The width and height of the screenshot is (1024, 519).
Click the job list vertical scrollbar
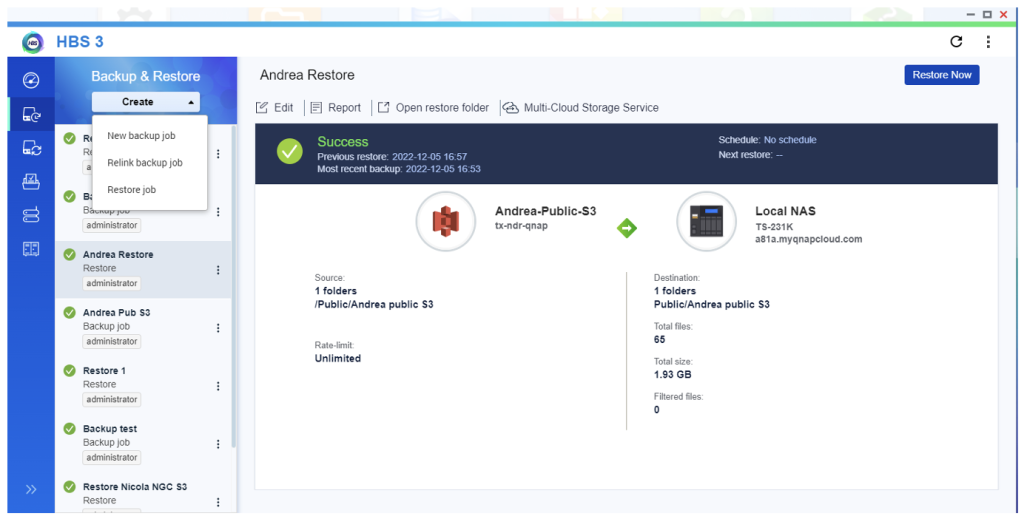point(233,287)
